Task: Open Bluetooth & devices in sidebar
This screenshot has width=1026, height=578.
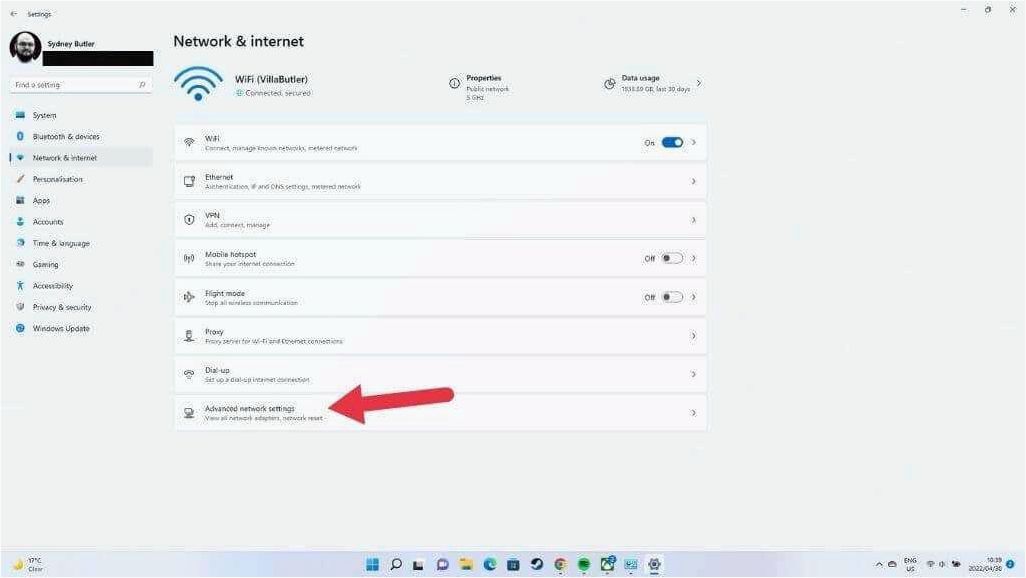Action: point(66,137)
